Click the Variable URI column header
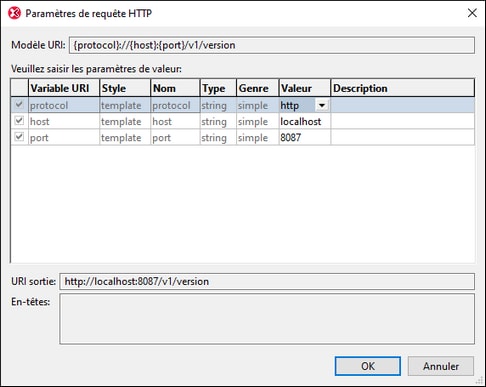This screenshot has height=387, width=486. coord(64,88)
